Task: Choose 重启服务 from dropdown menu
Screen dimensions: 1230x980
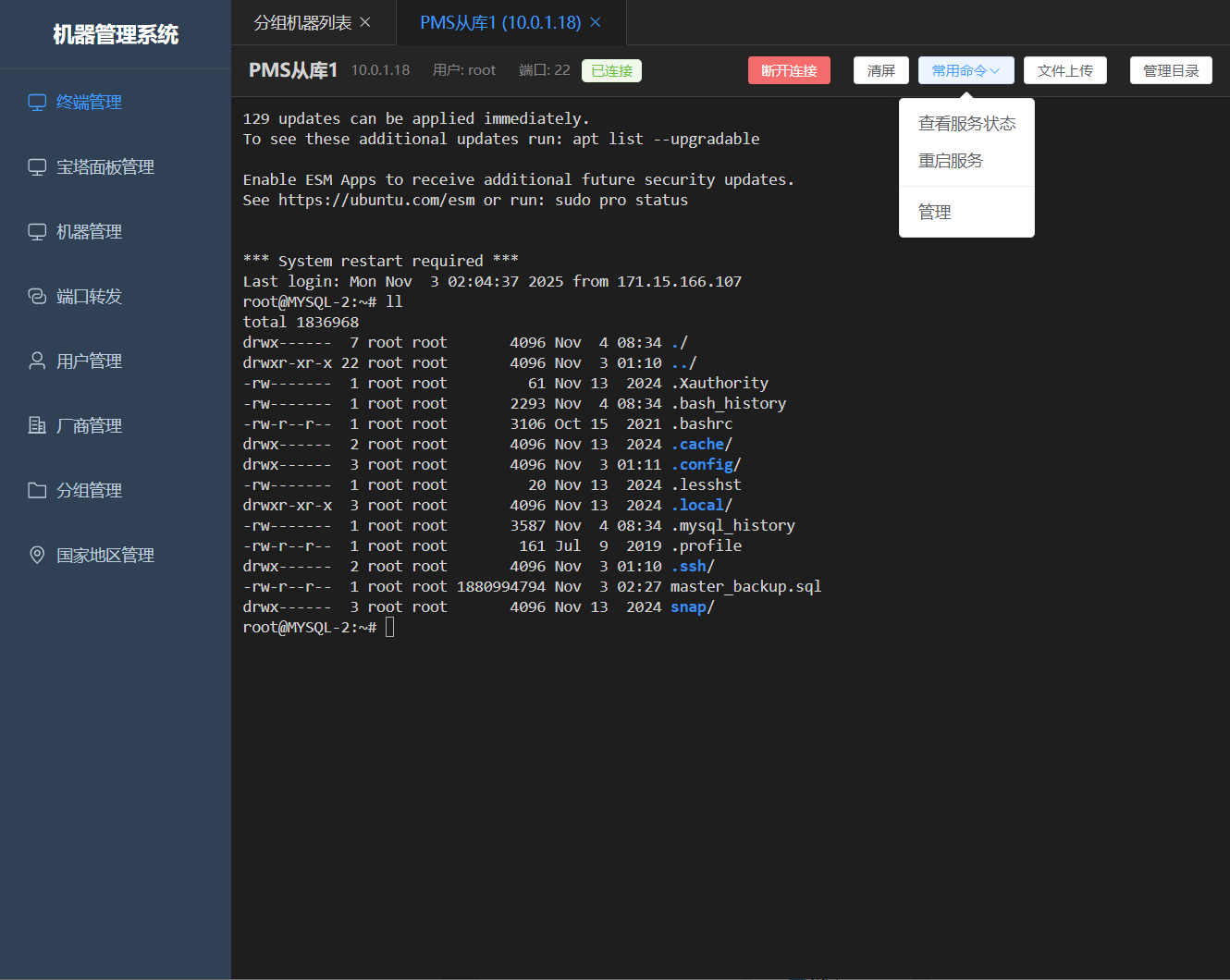Action: [x=966, y=161]
